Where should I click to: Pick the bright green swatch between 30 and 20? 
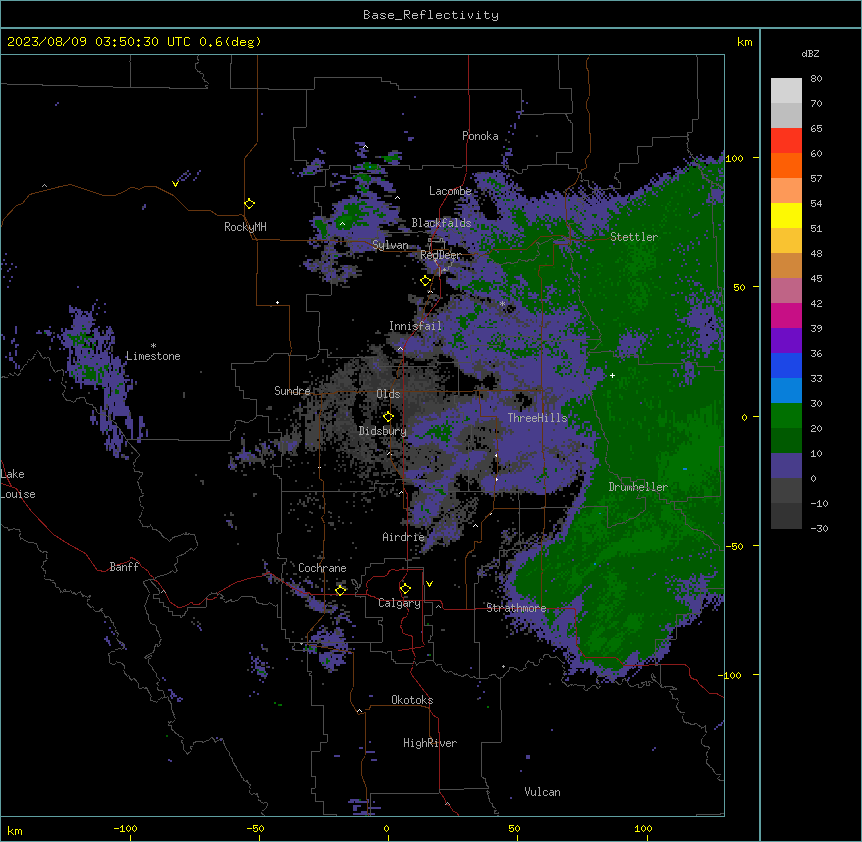click(786, 416)
